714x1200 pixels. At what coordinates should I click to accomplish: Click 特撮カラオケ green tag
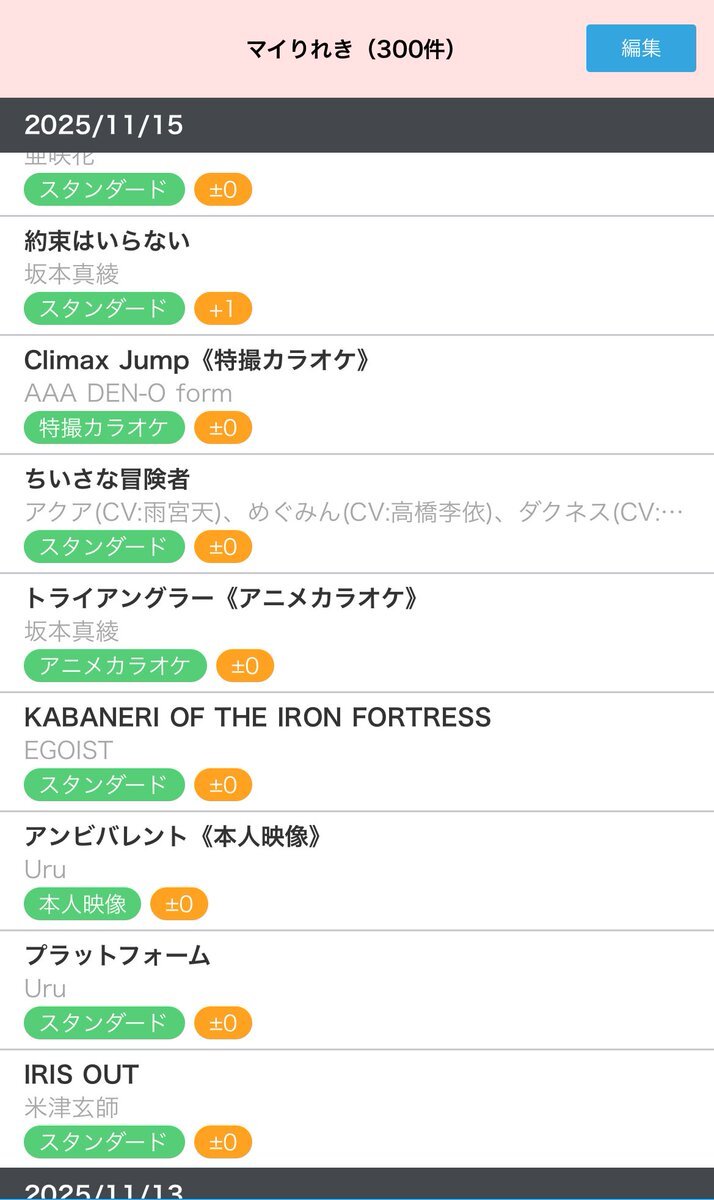[104, 428]
